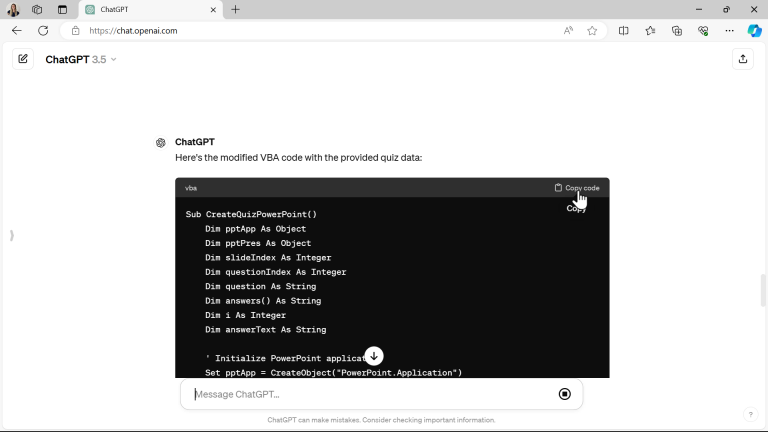
Task: Open the Settings and more ellipsis menu
Action: point(729,30)
